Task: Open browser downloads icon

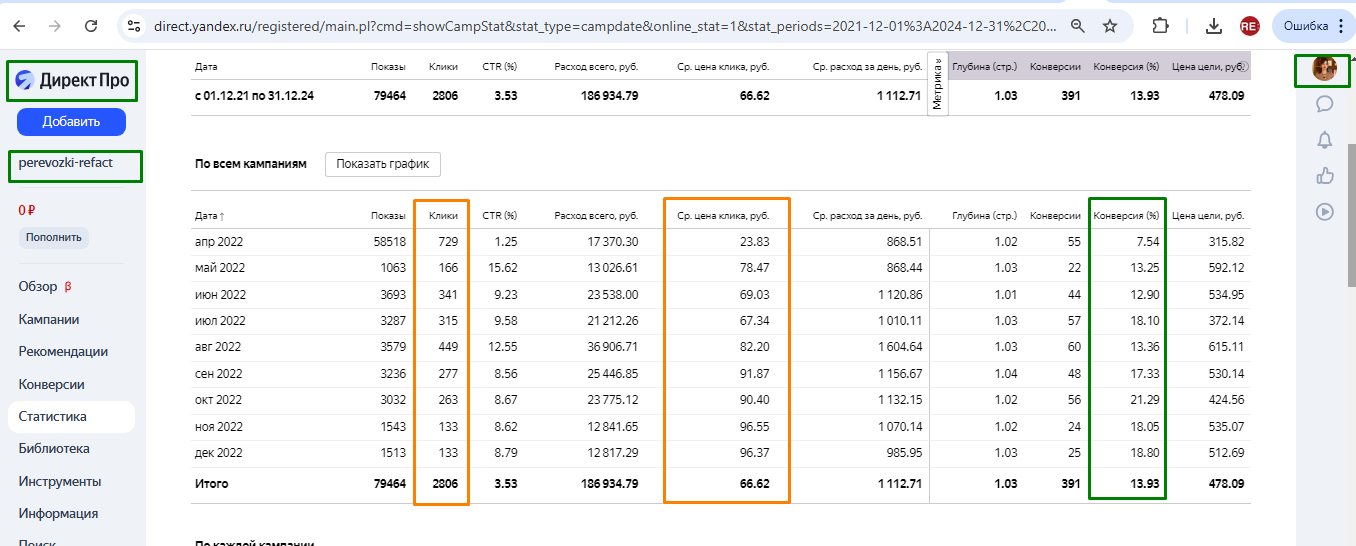Action: [1214, 25]
